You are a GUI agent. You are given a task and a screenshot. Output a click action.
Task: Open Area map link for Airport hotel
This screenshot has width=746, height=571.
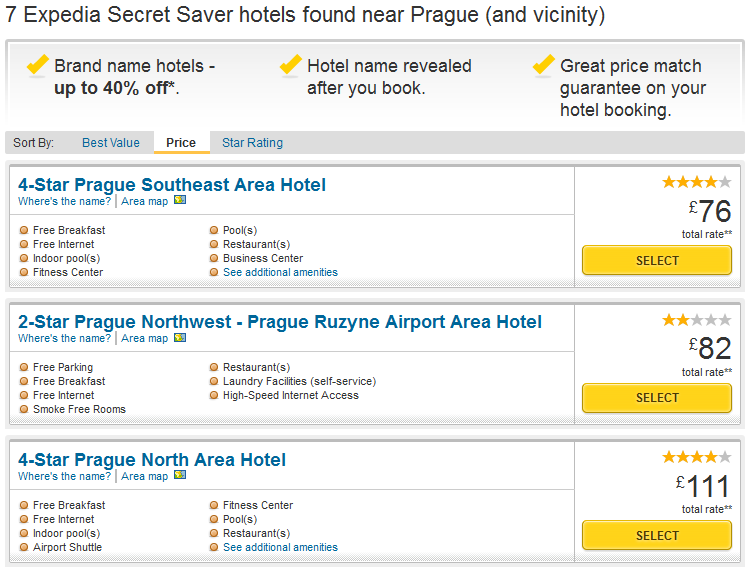pyautogui.click(x=145, y=338)
